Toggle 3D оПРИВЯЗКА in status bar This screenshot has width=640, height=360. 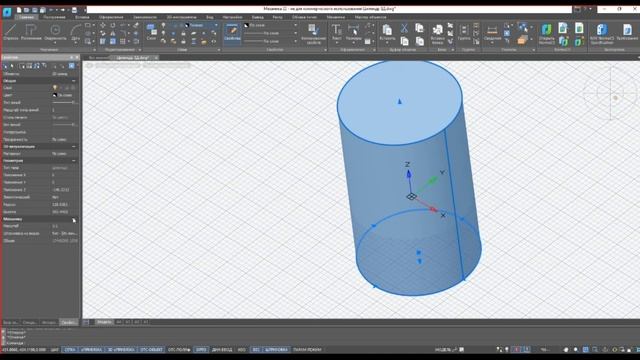pyautogui.click(x=121, y=350)
